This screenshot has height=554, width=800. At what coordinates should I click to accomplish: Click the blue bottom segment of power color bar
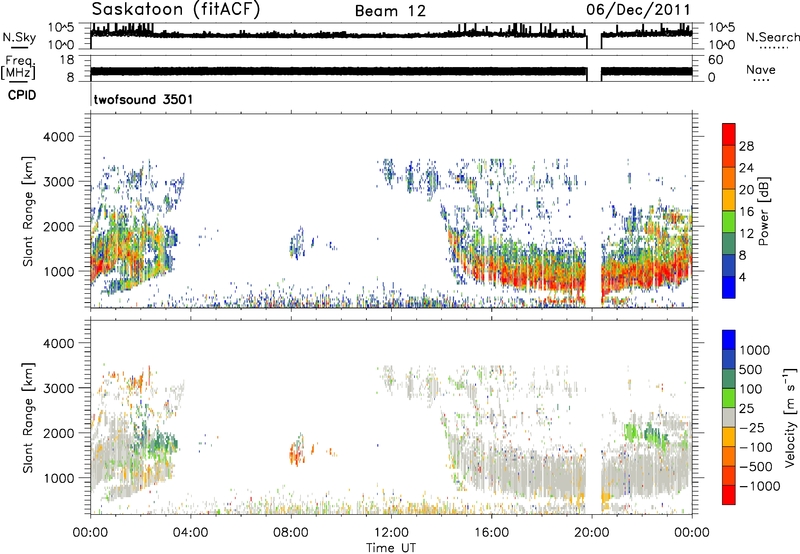coord(729,287)
